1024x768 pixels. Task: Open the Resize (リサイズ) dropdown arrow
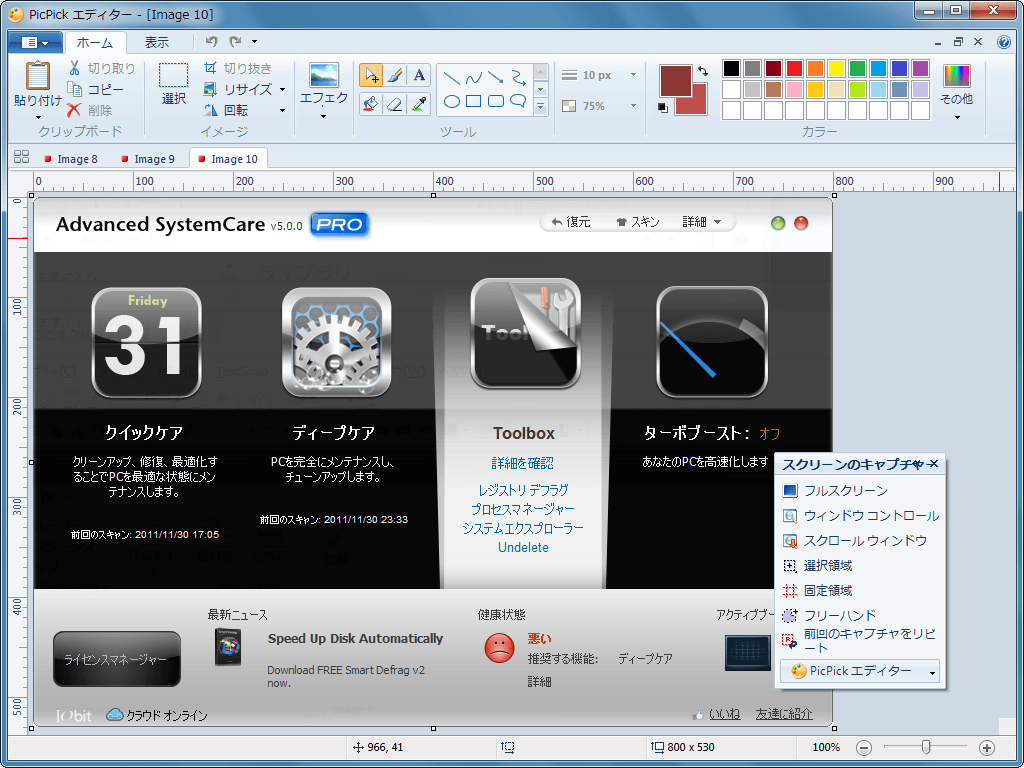(282, 89)
